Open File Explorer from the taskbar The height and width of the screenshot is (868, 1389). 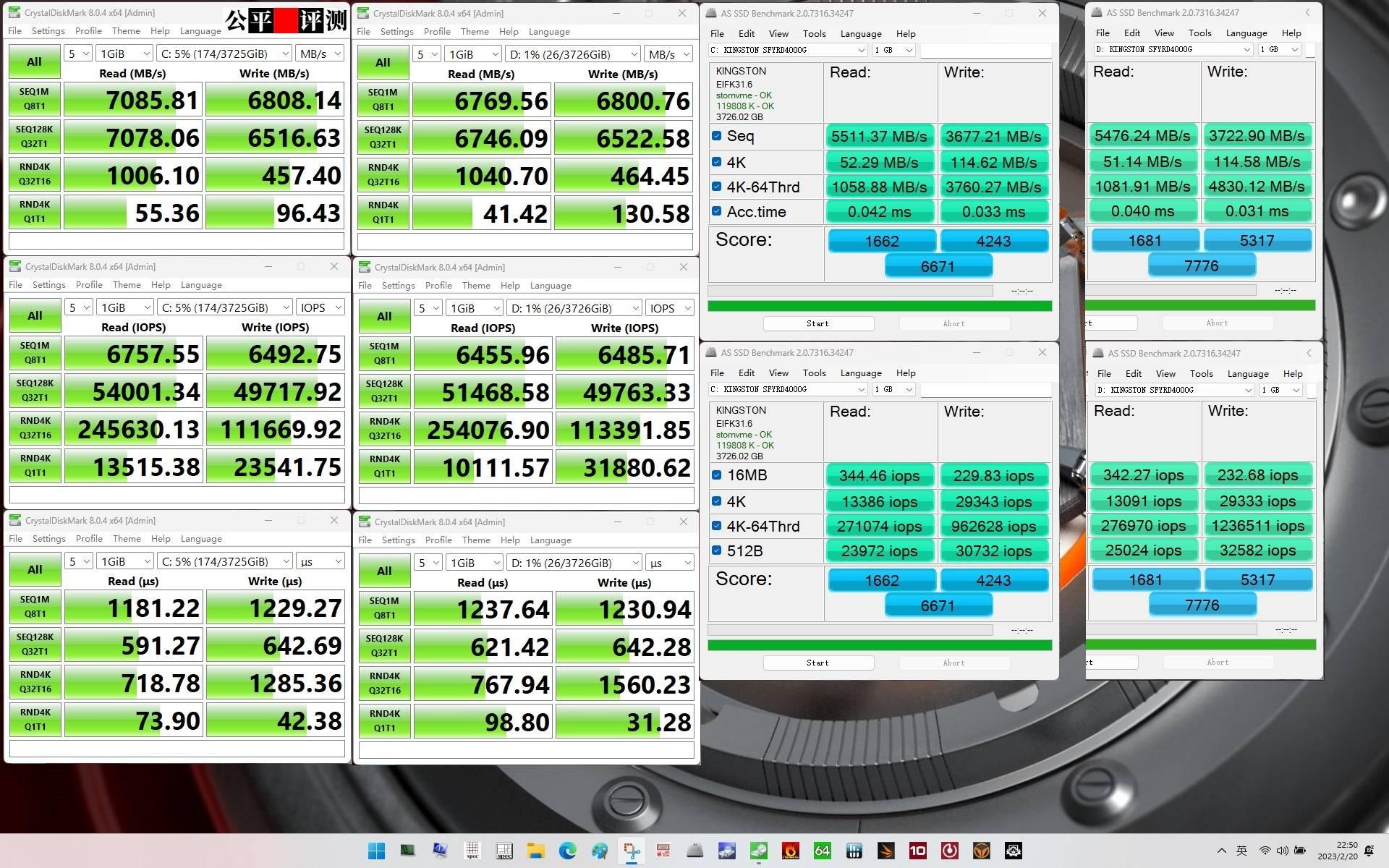point(535,851)
